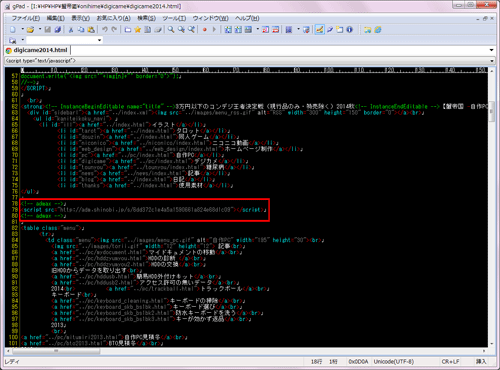Open the empty toolbar combo box dropdown
Screen dimensions: 500x370
[x=99, y=40]
